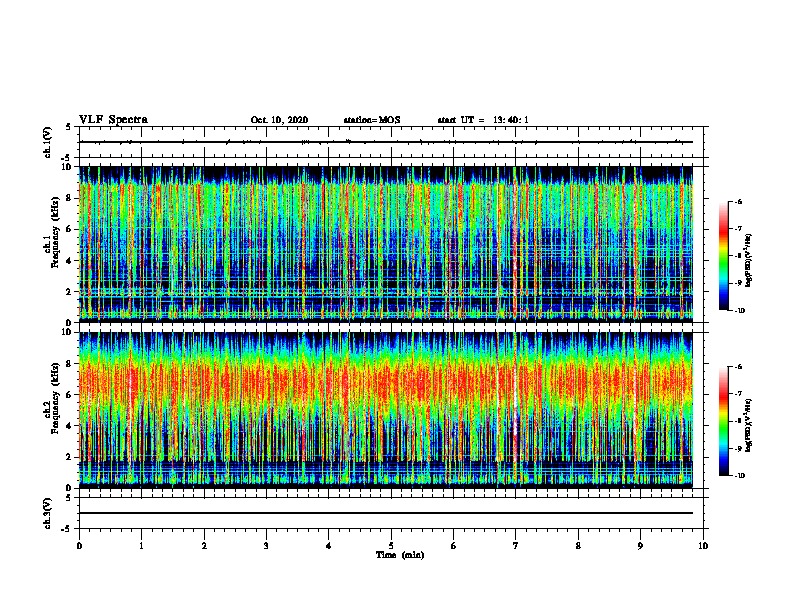This screenshot has width=792, height=612.
Task: Click the ch.1 waveform trace panel
Action: point(391,142)
